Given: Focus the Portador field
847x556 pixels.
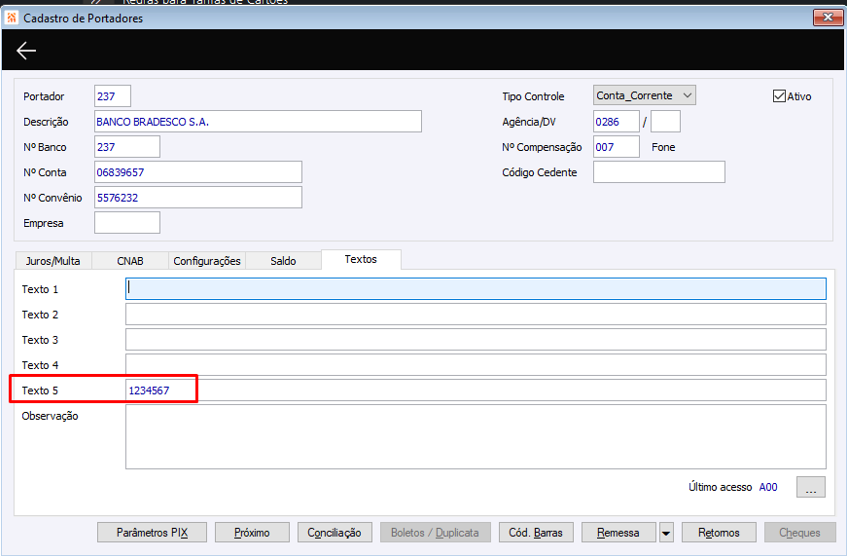Looking at the screenshot, I should [112, 96].
